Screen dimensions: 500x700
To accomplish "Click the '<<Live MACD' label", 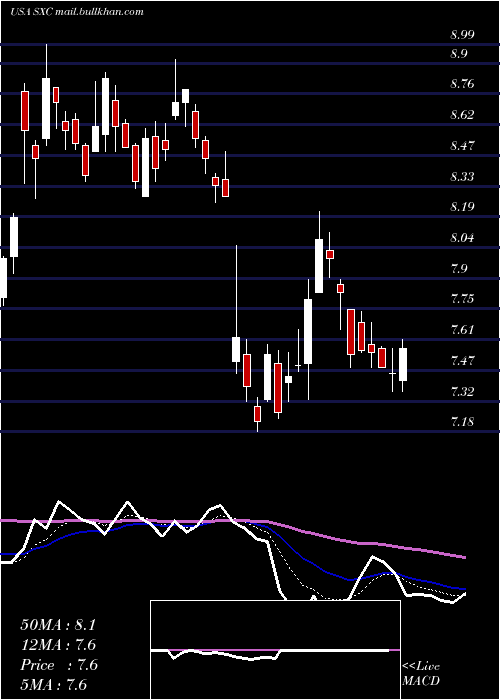I will coord(421,674).
